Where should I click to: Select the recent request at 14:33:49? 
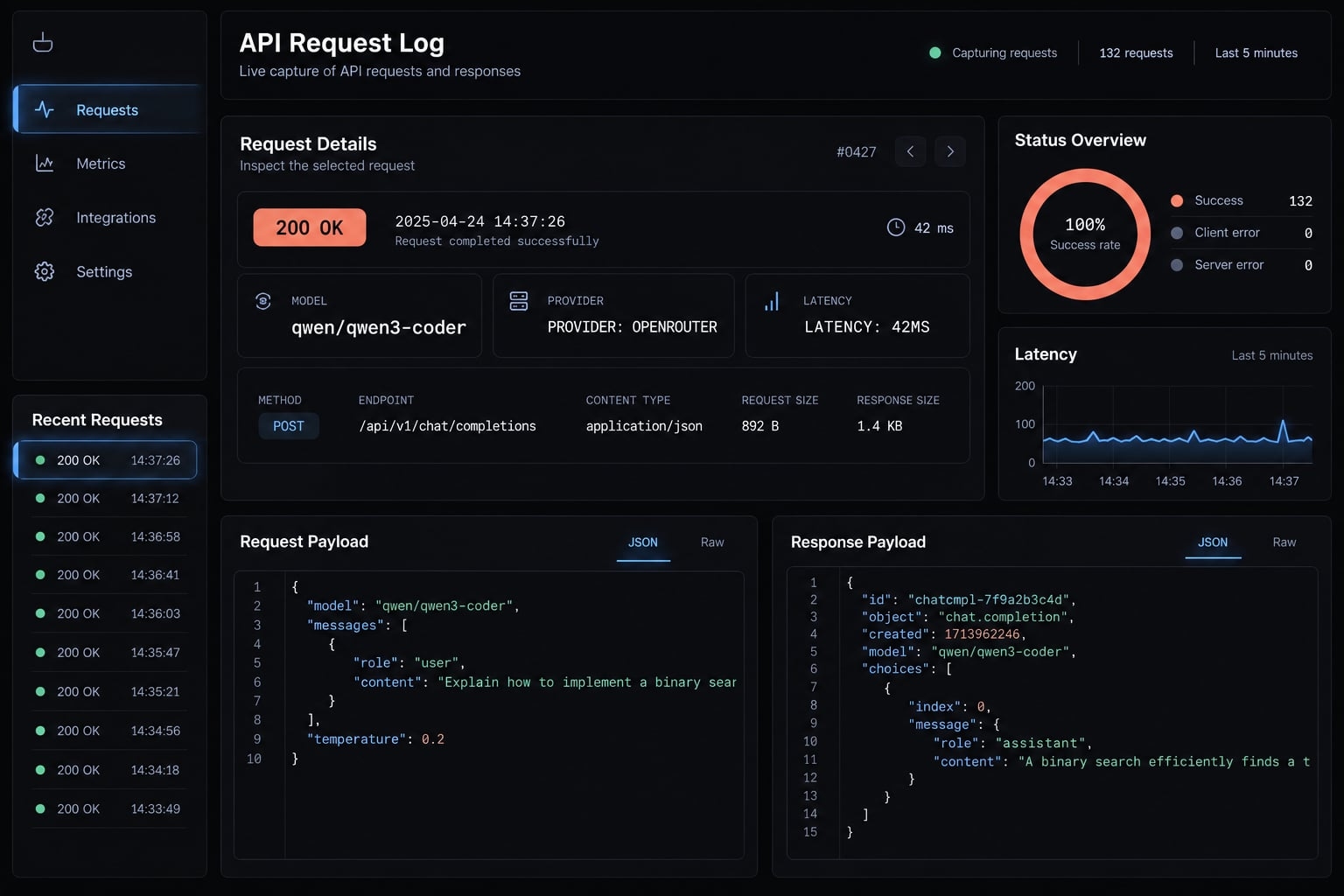click(109, 809)
